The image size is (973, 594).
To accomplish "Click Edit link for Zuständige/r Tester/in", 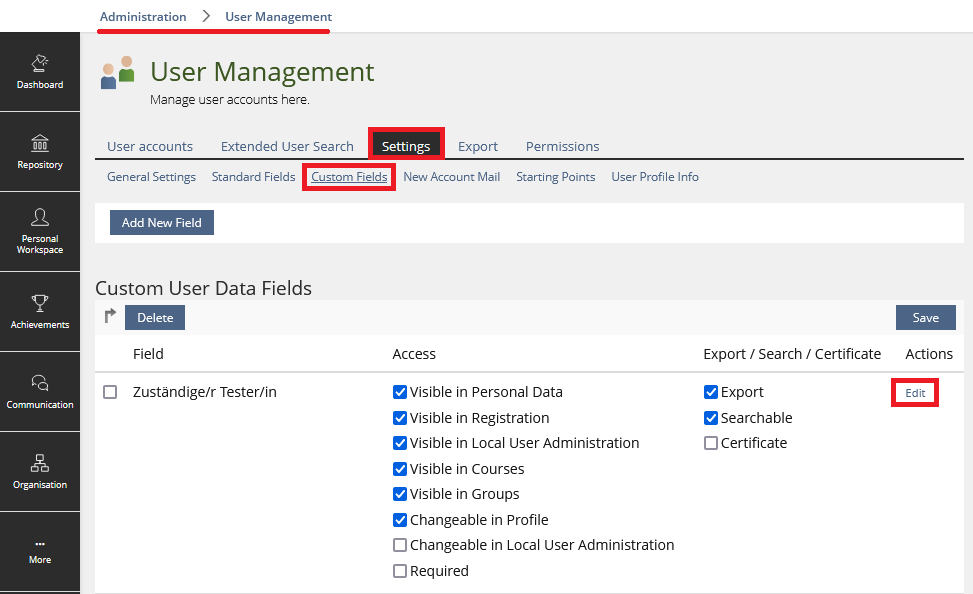I will (x=915, y=393).
